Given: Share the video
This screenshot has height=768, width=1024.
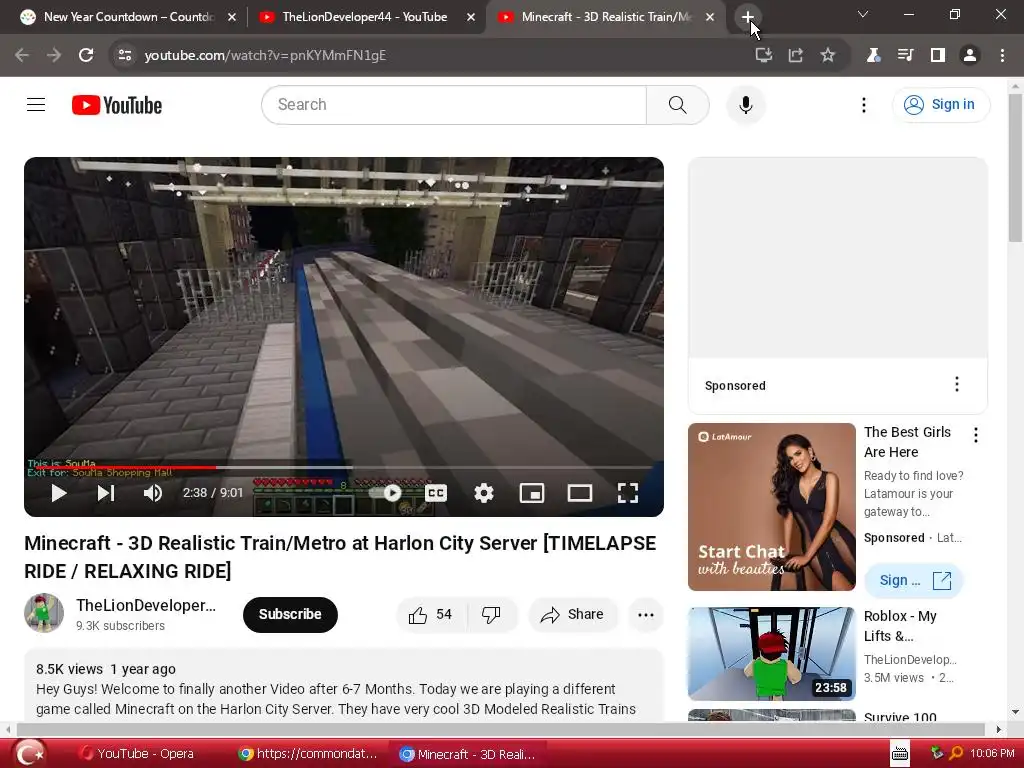Looking at the screenshot, I should click(573, 615).
